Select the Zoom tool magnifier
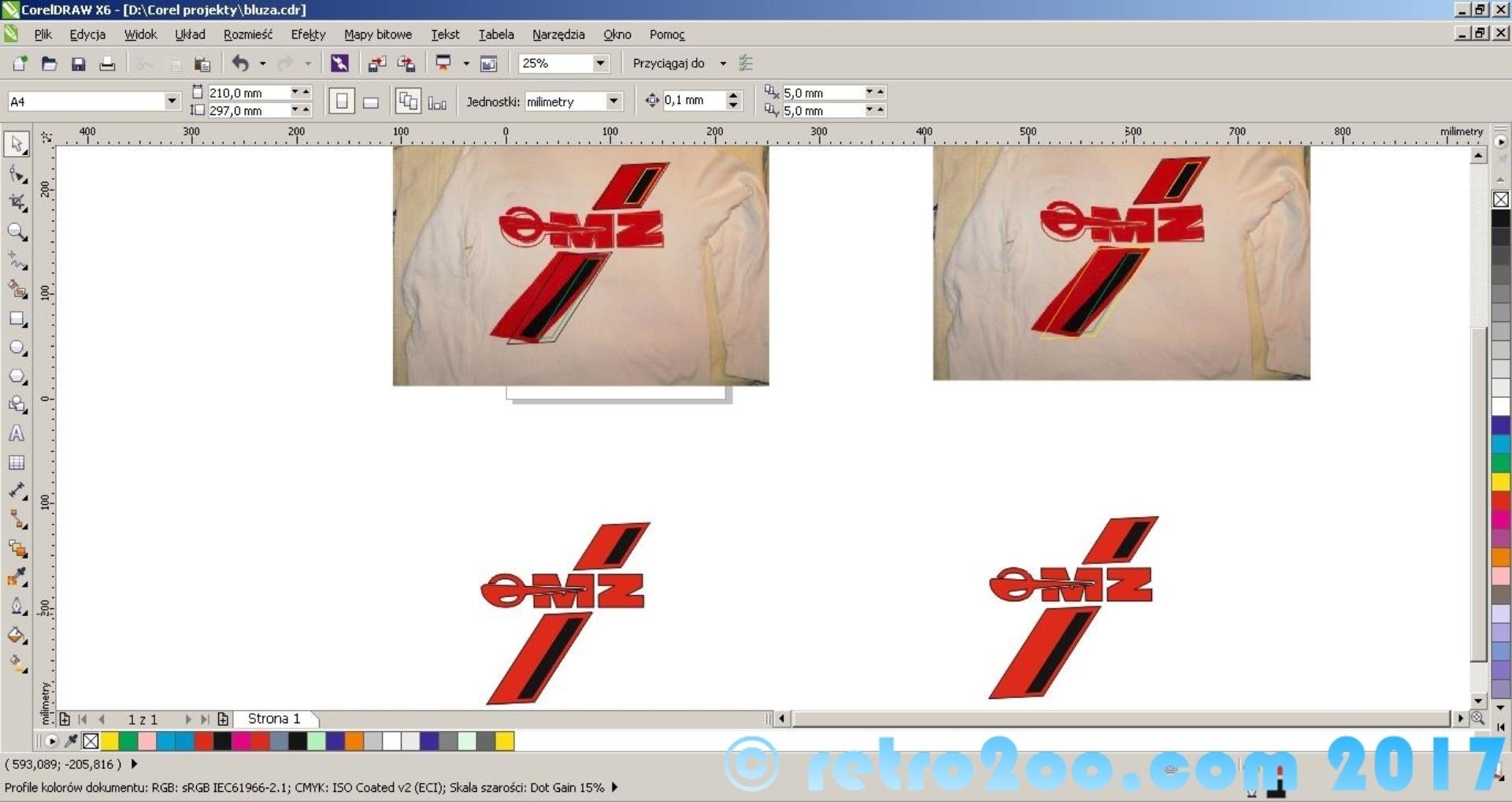Image resolution: width=1512 pixels, height=802 pixels. [x=17, y=232]
